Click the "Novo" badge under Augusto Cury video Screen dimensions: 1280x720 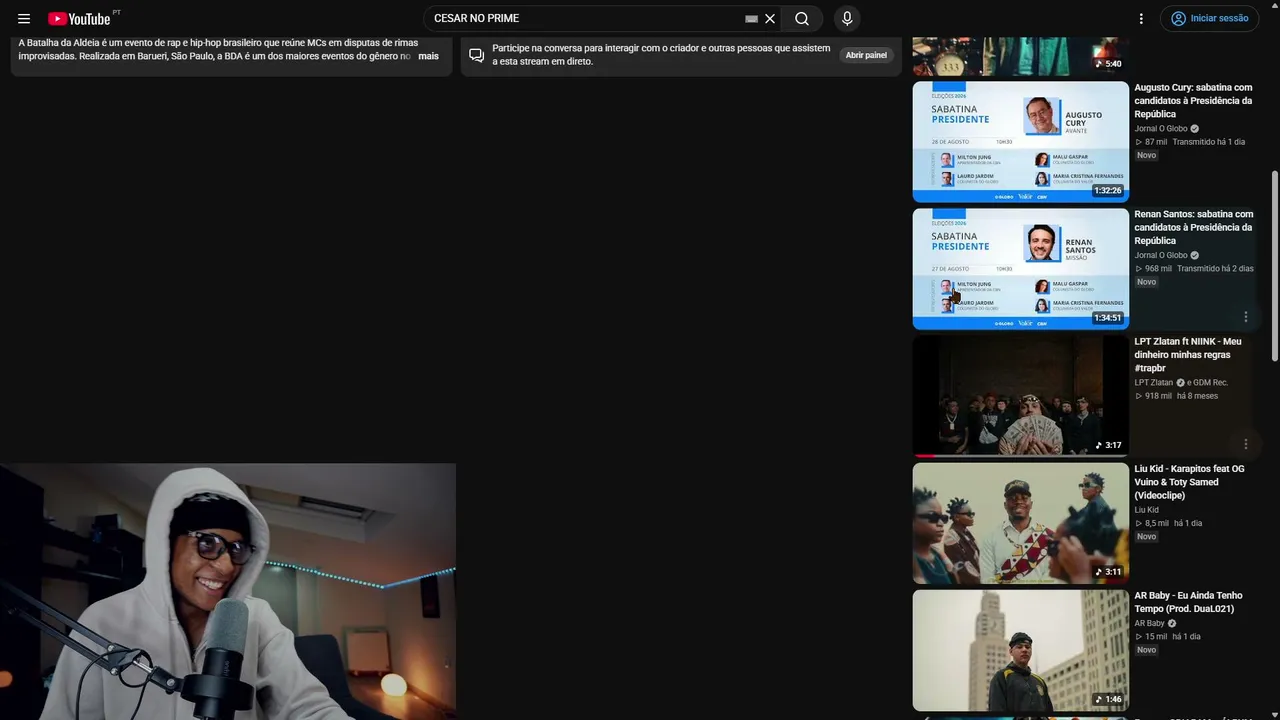1146,155
